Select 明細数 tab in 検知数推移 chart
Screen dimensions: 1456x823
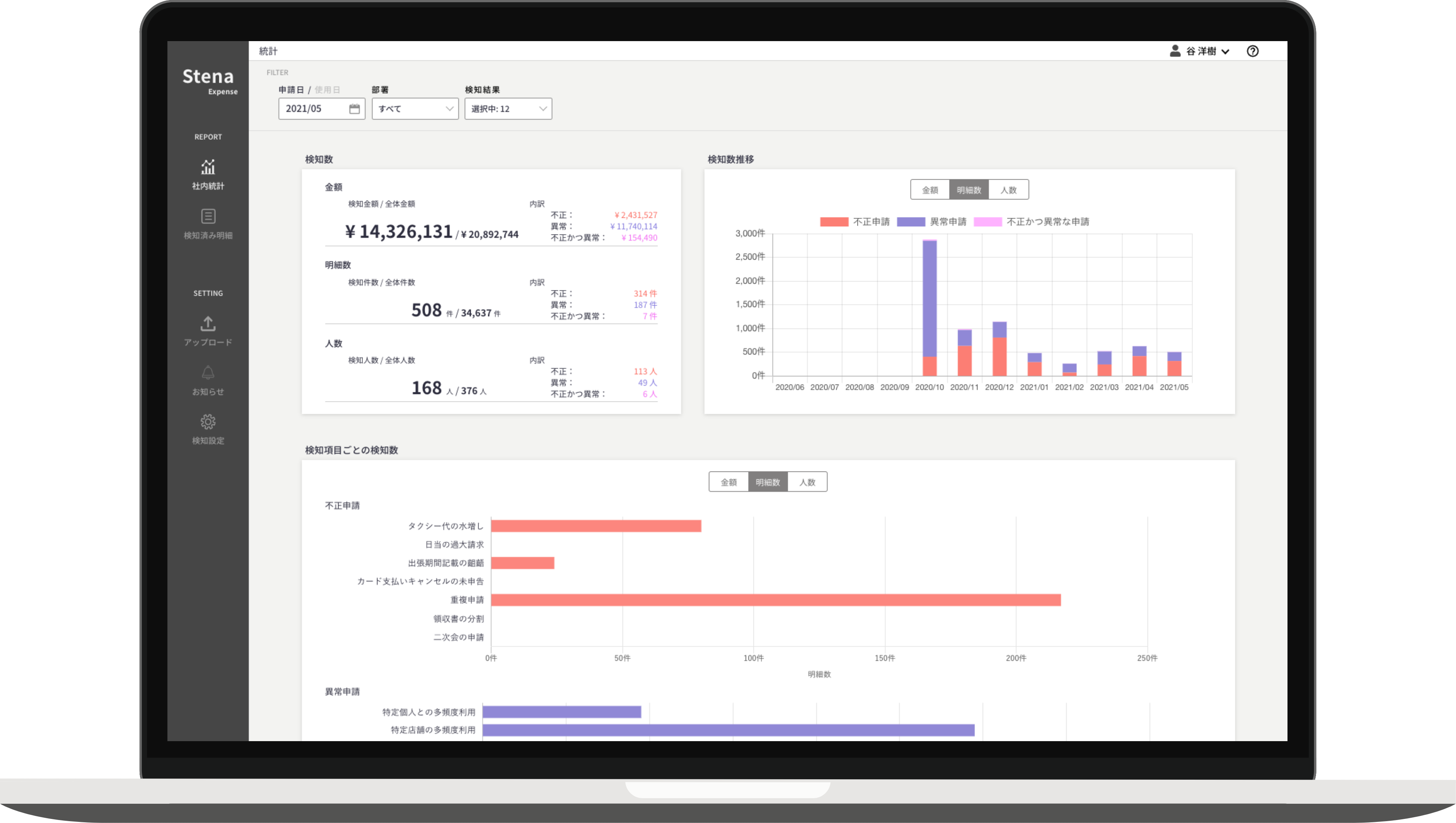[x=969, y=190]
